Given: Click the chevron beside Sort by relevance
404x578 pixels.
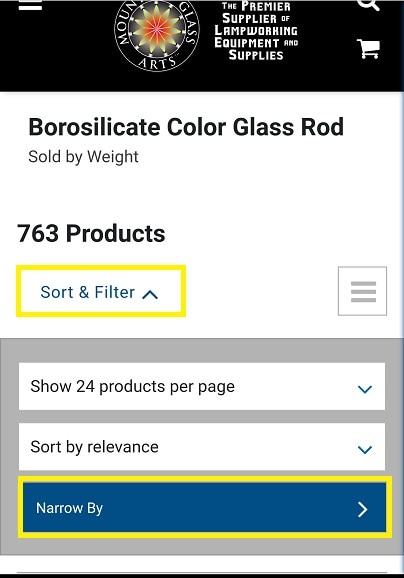Looking at the screenshot, I should point(365,449).
